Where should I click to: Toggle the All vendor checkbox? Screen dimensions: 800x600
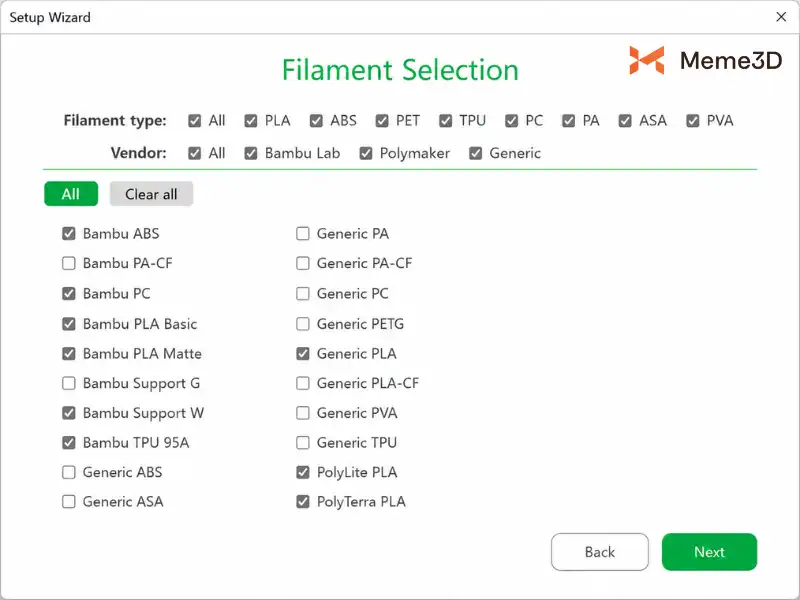tap(194, 153)
